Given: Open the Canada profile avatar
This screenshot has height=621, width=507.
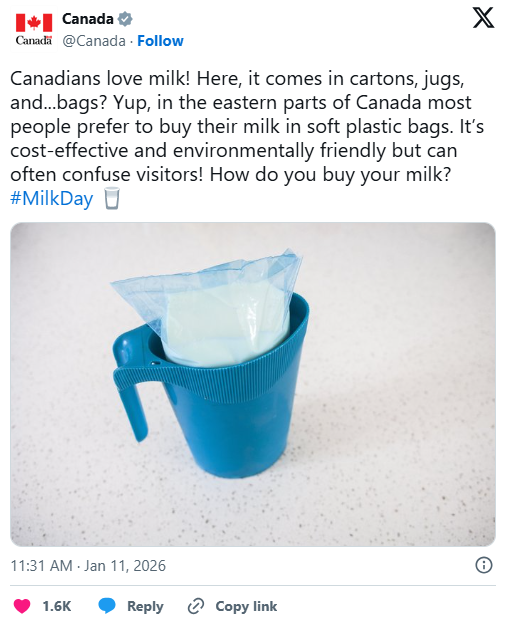Looking at the screenshot, I should click(x=34, y=30).
